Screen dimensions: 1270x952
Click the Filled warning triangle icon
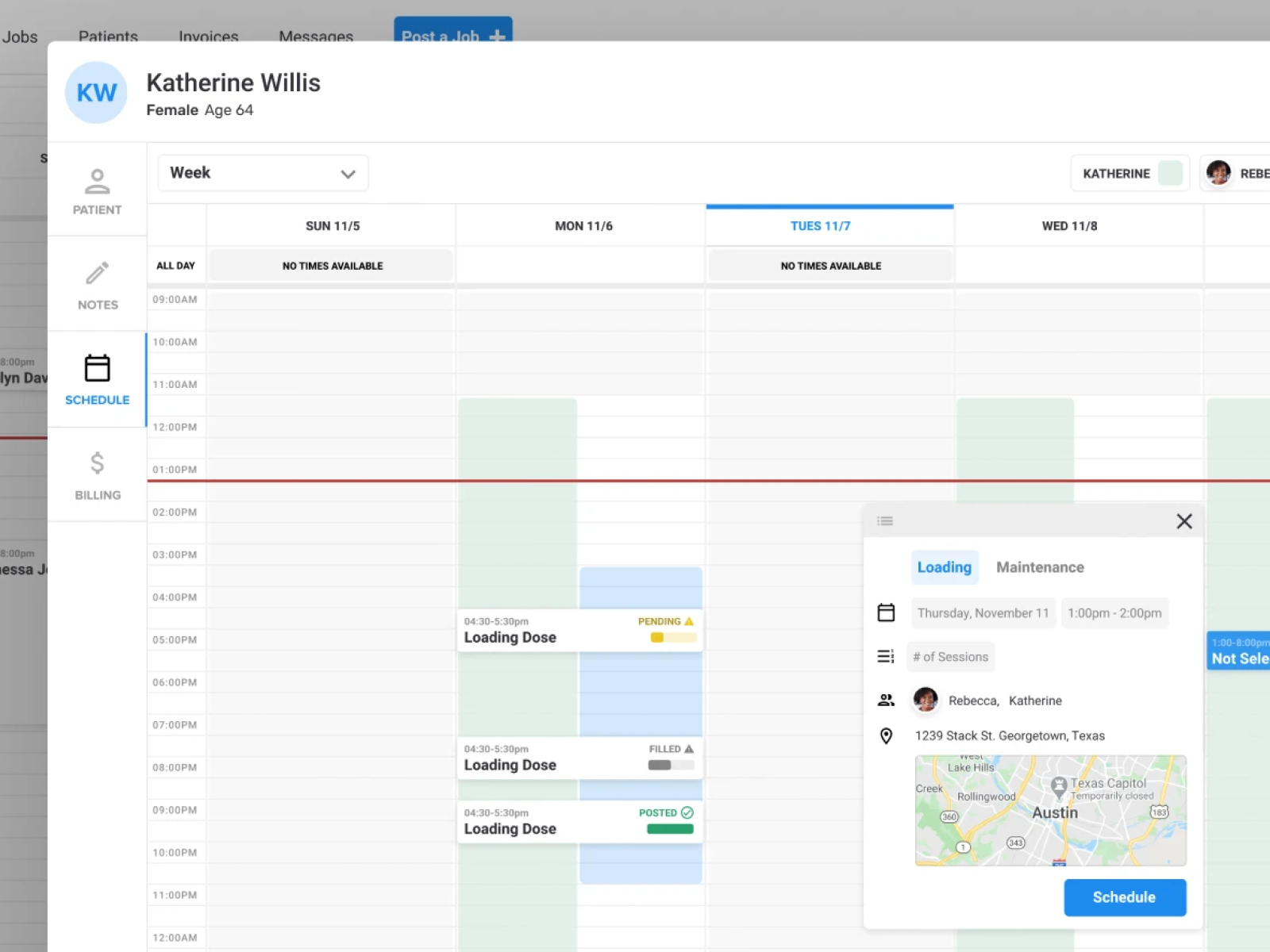pyautogui.click(x=689, y=749)
